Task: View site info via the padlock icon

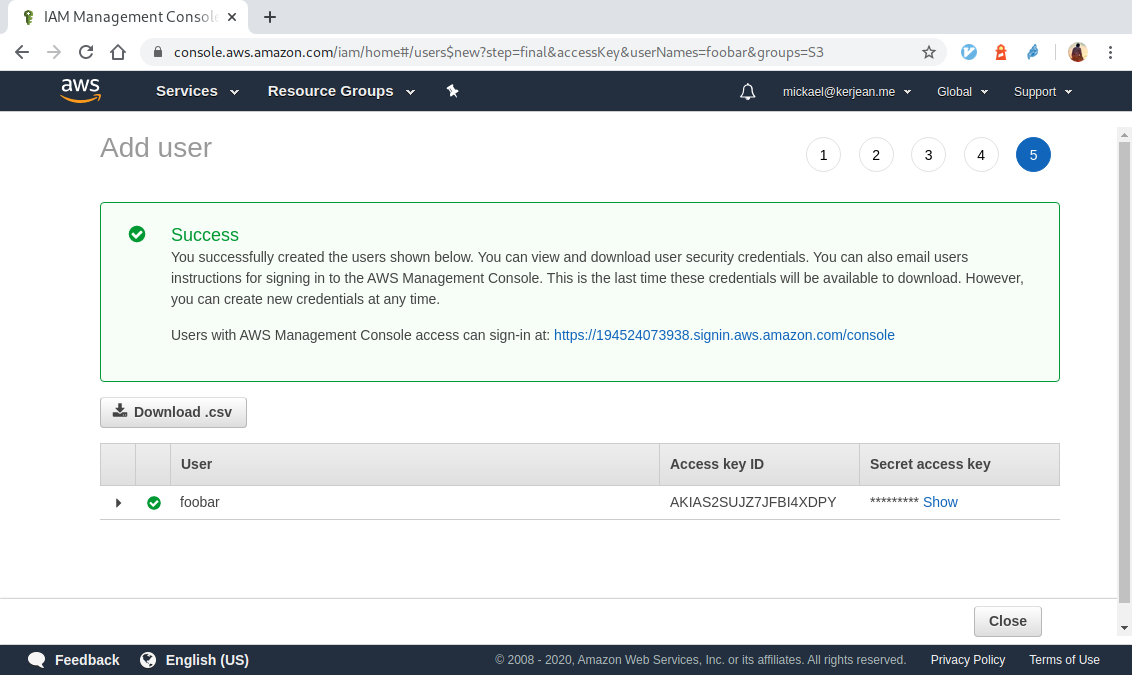Action: [157, 52]
